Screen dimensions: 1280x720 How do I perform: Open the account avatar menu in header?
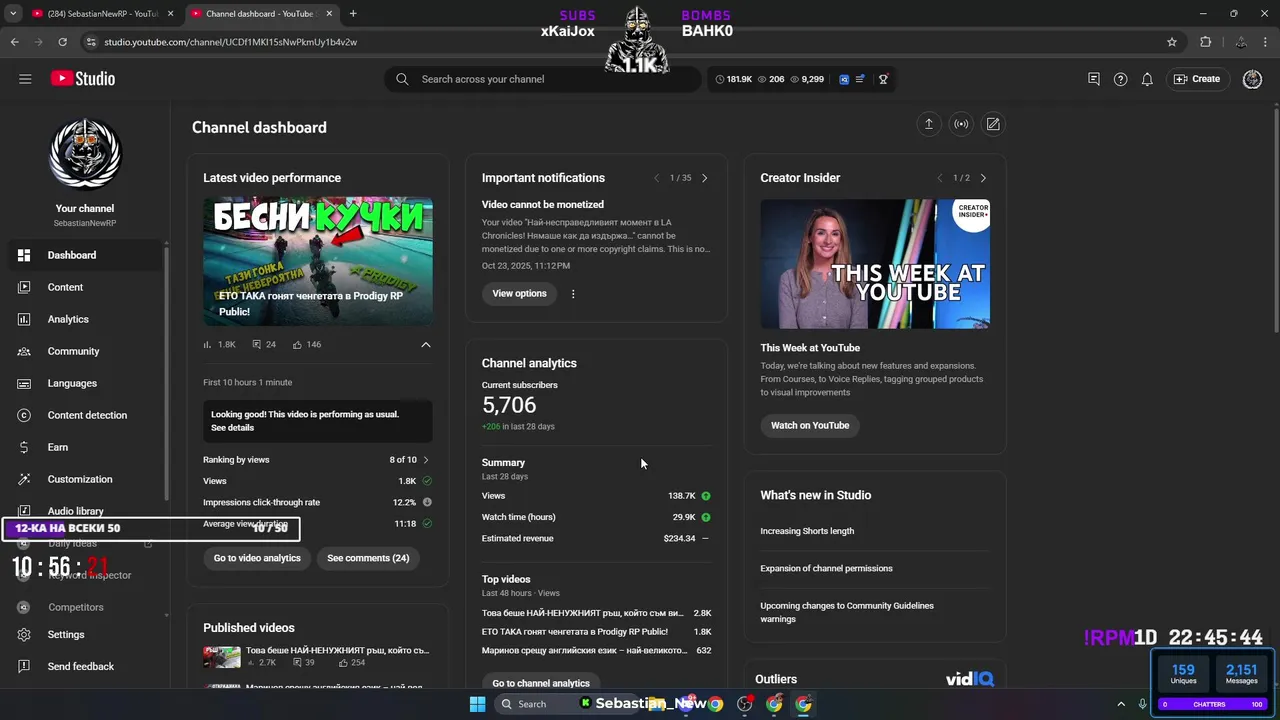(x=1252, y=79)
